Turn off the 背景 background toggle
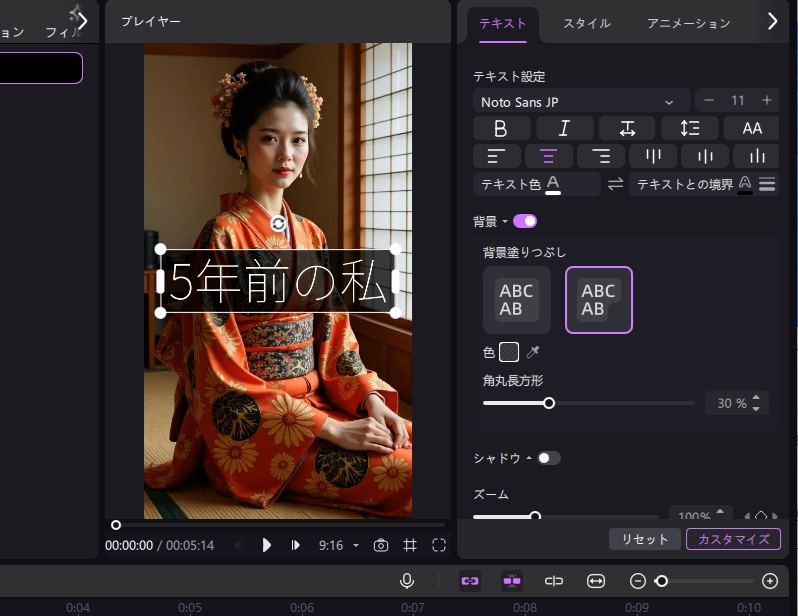This screenshot has width=798, height=616. 525,221
